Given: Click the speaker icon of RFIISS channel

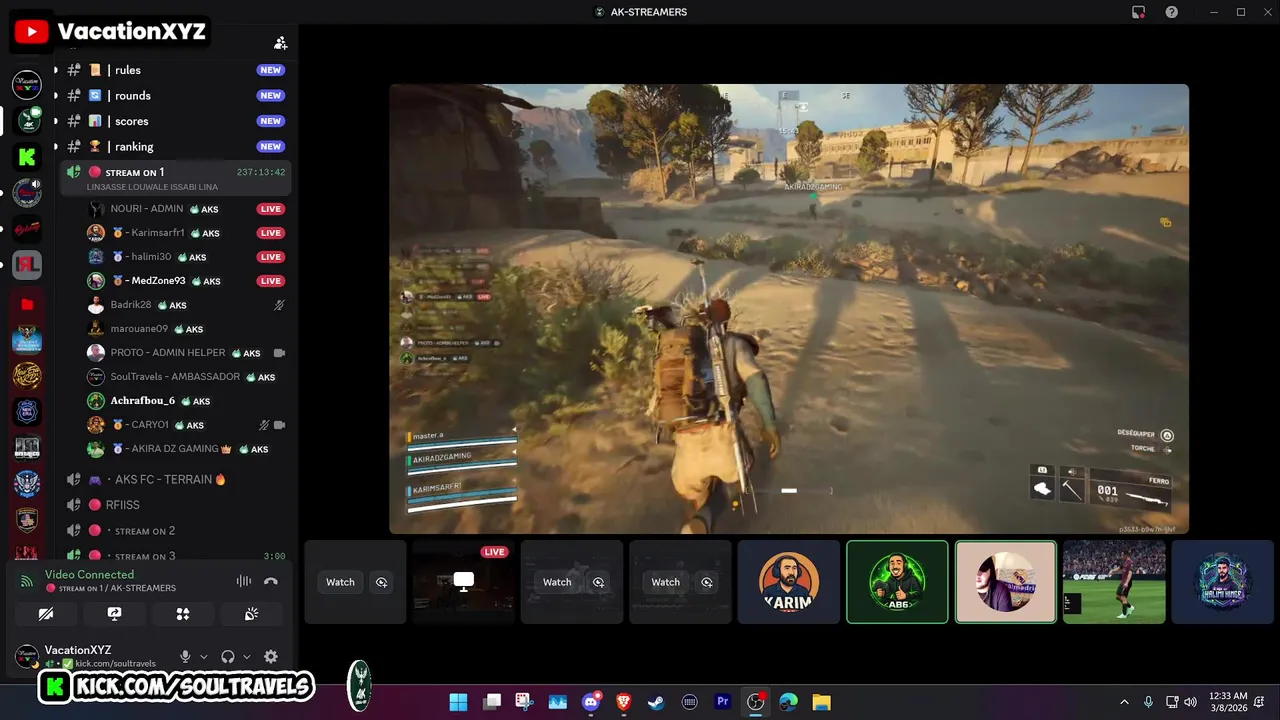Looking at the screenshot, I should (x=73, y=505).
